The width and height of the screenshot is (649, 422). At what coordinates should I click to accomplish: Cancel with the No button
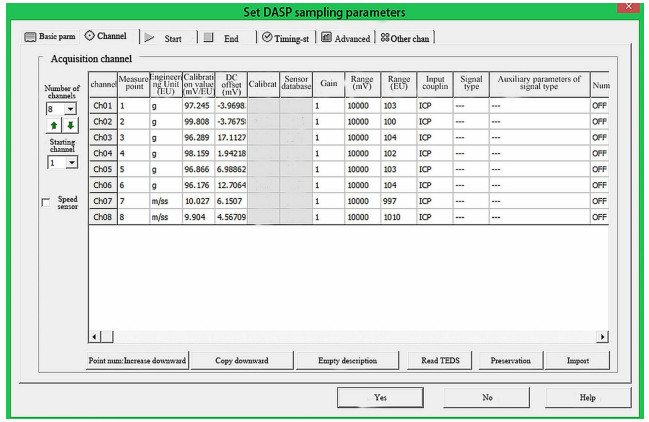coord(487,397)
